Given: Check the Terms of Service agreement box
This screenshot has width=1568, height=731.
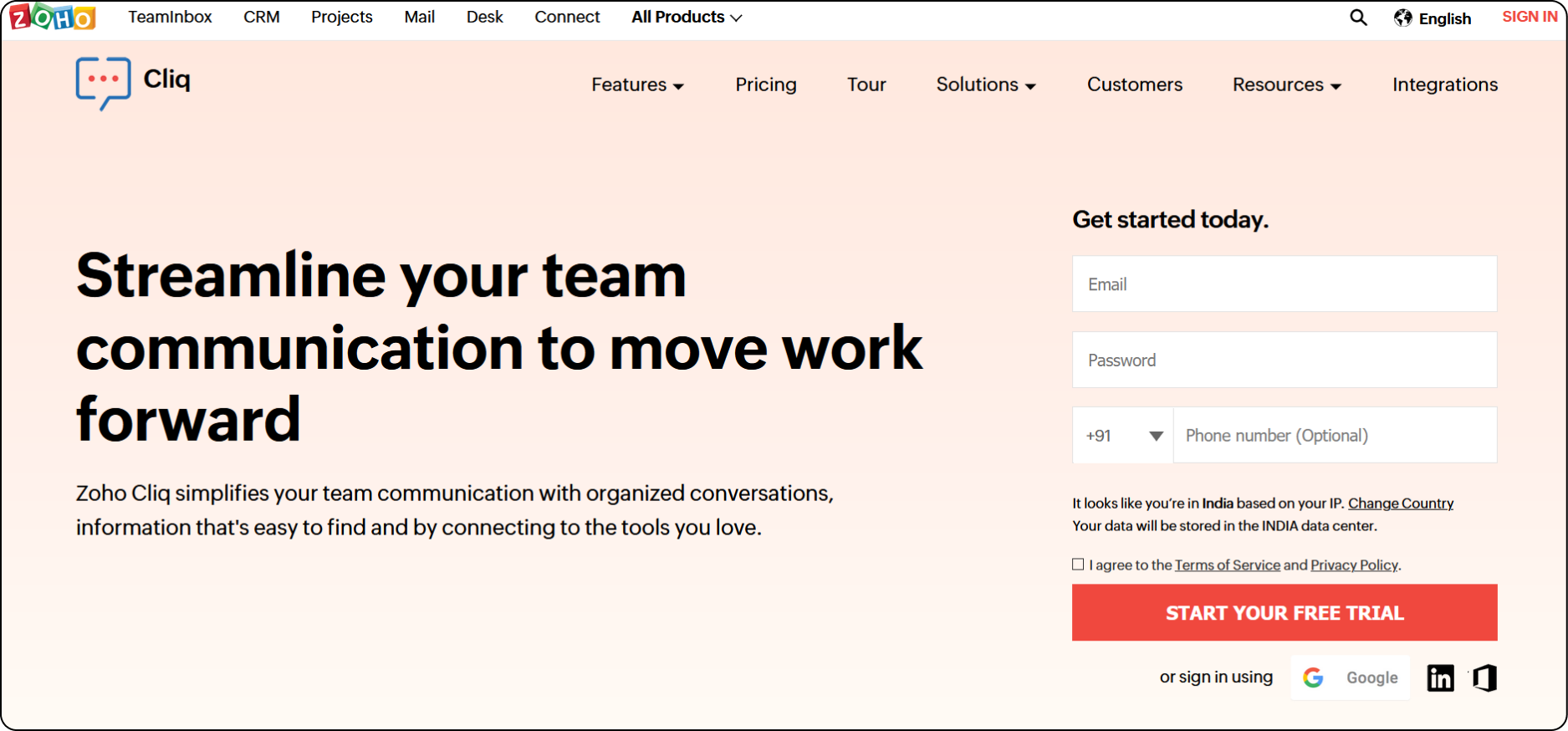Looking at the screenshot, I should click(1078, 565).
